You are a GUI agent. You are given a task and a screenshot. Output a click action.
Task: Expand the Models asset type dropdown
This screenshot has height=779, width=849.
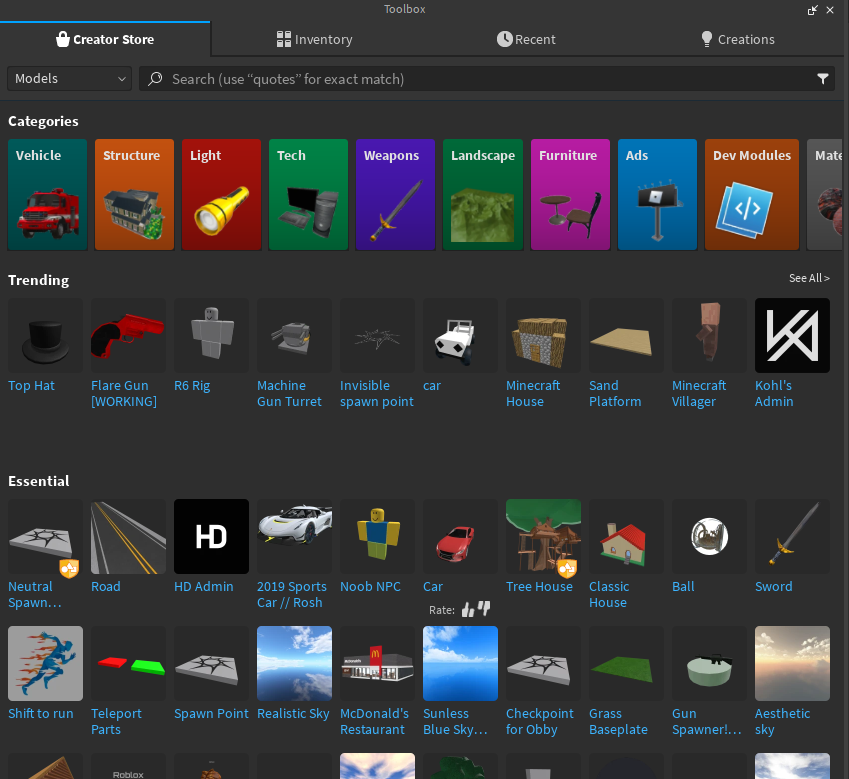[69, 78]
